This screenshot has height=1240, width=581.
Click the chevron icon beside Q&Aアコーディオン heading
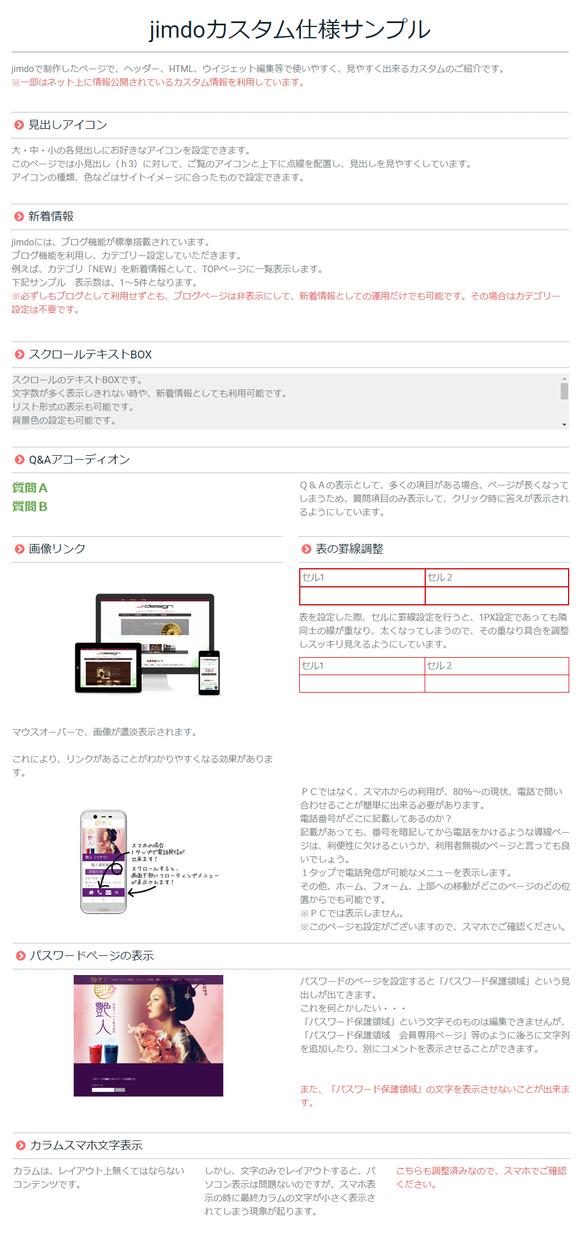[19, 460]
